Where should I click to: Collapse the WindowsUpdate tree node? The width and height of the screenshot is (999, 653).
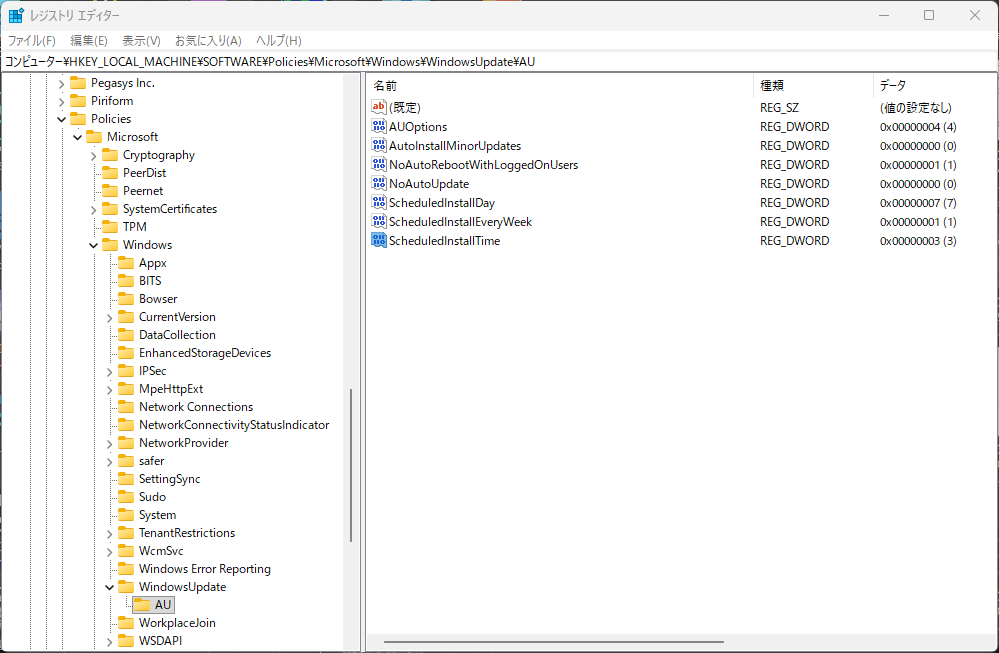click(x=110, y=587)
